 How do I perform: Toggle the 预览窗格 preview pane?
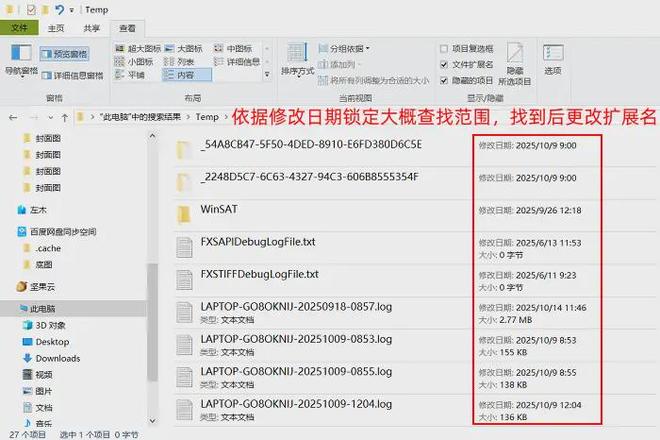65,54
